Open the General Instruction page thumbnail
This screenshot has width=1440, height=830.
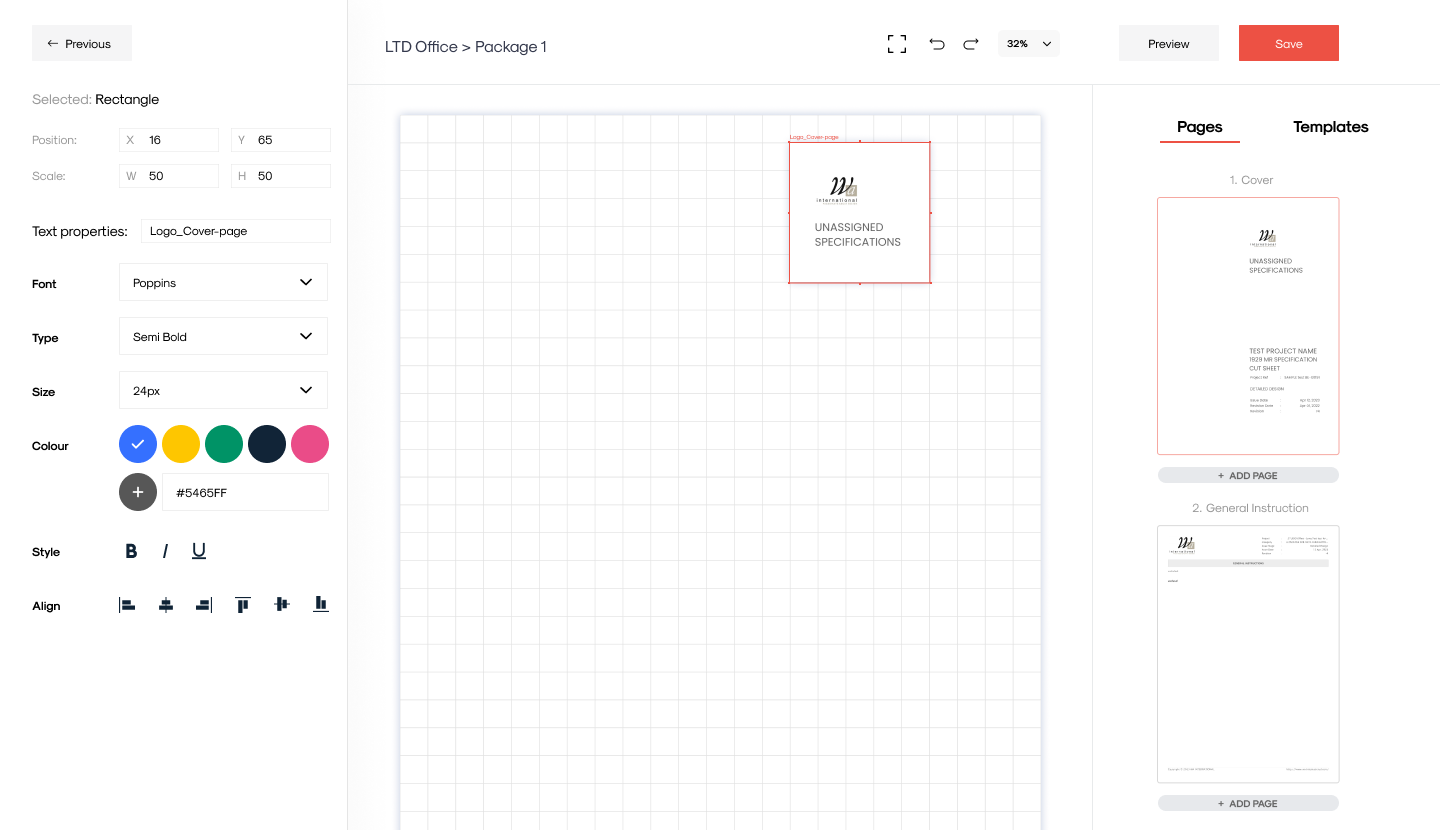click(1248, 654)
